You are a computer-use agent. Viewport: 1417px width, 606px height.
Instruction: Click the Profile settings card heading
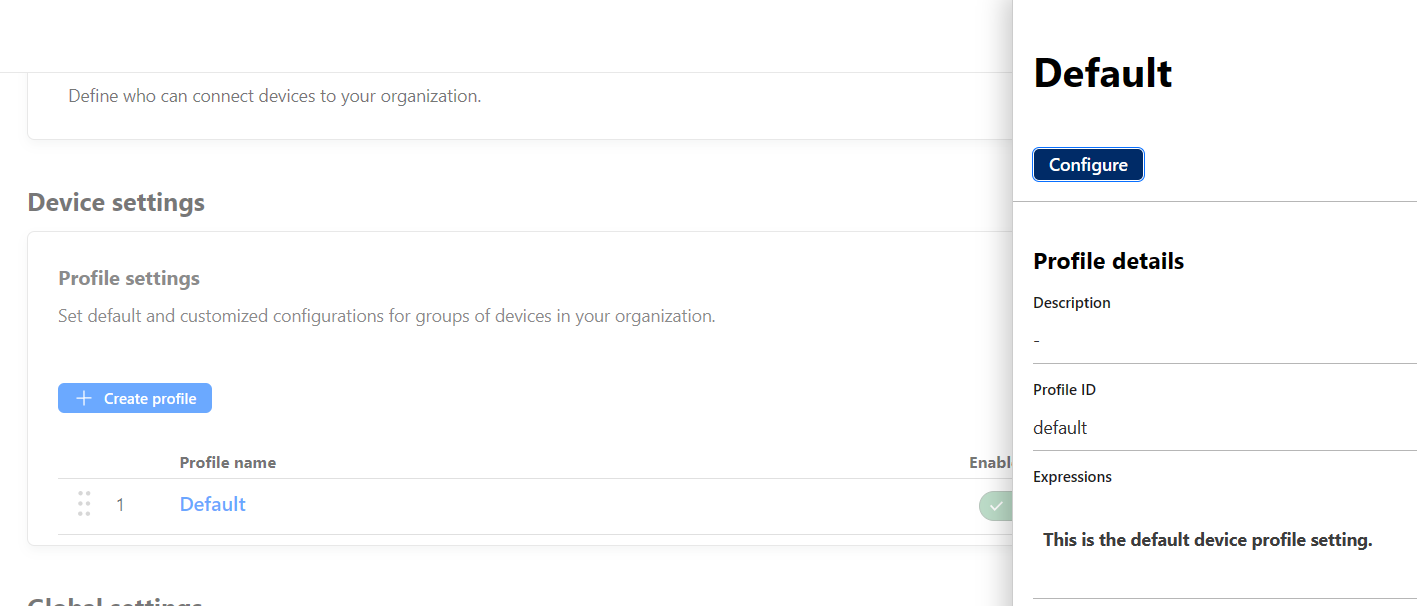pyautogui.click(x=129, y=278)
